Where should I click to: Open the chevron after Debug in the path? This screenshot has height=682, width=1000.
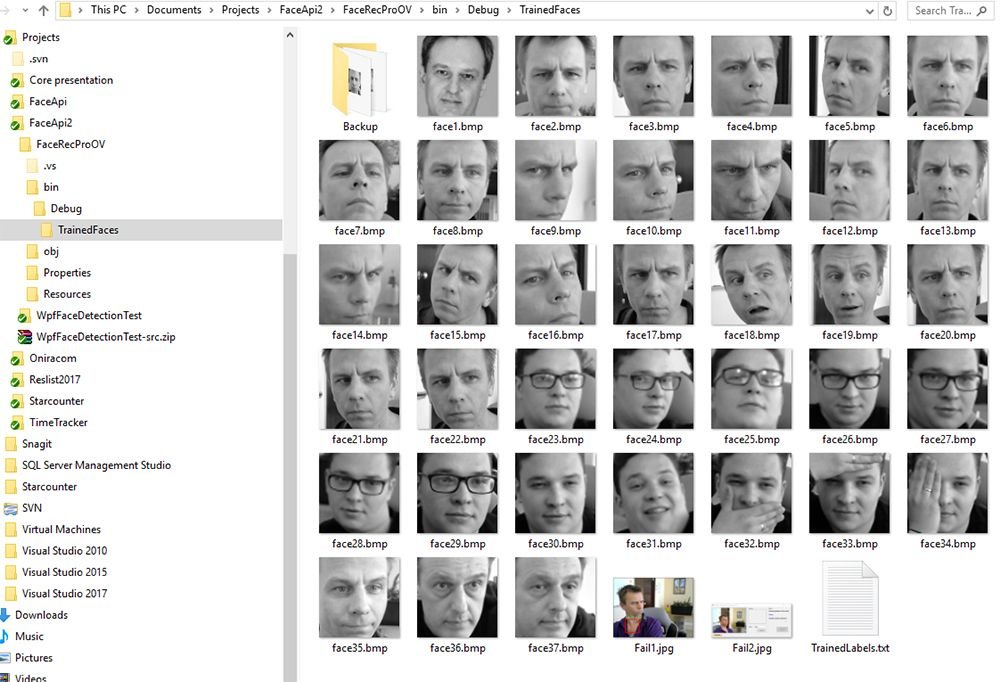(508, 10)
